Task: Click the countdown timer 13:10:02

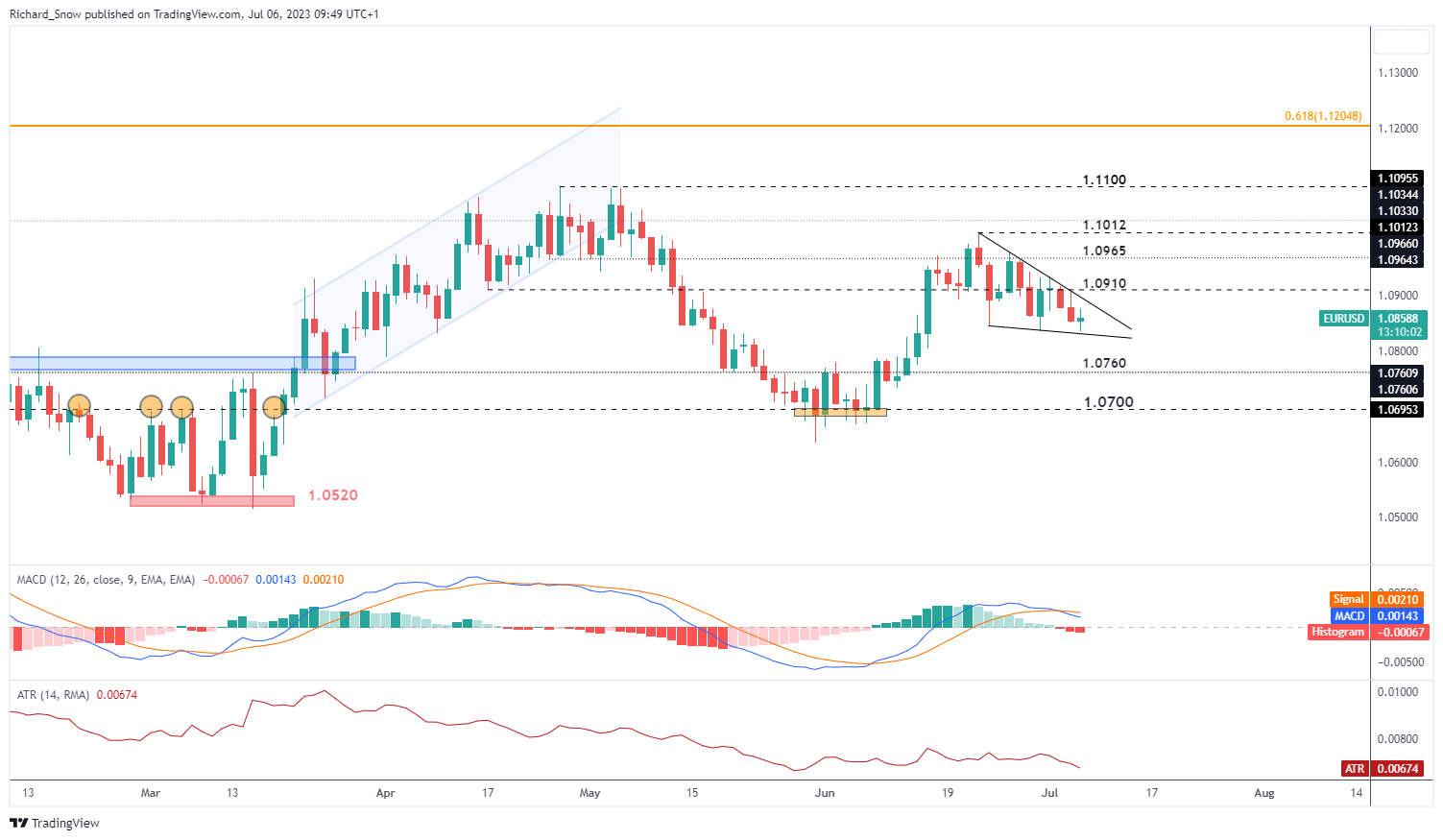Action: tap(1402, 332)
